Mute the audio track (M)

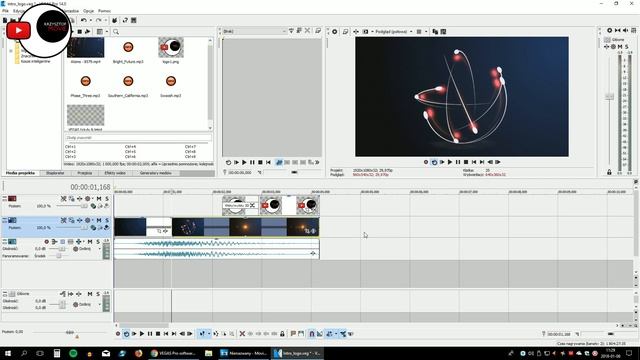[x=90, y=242]
